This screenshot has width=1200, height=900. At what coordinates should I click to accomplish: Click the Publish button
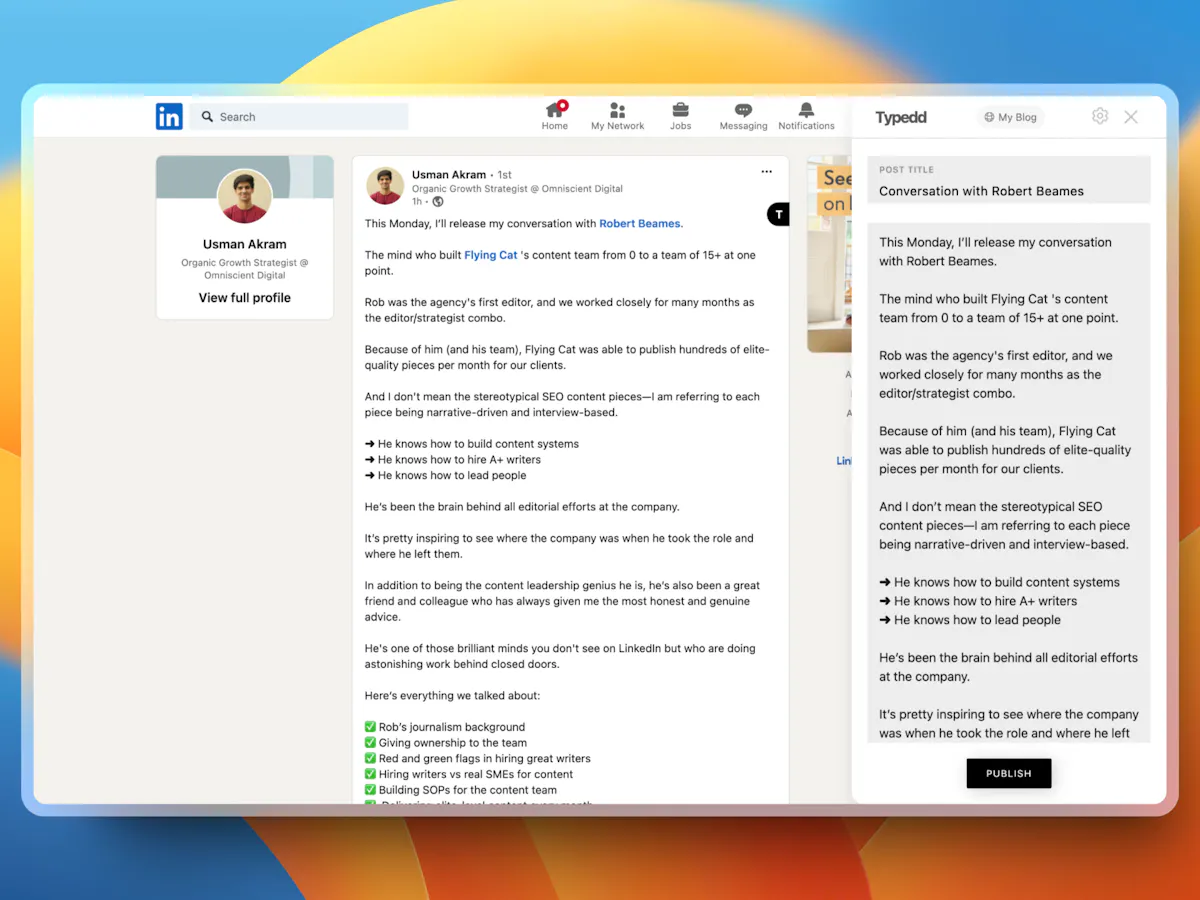click(x=1009, y=773)
